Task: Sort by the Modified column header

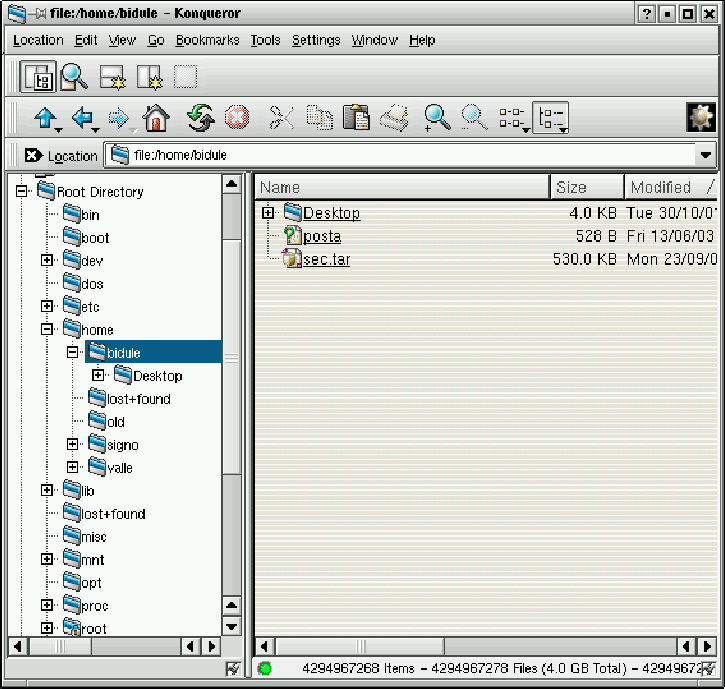Action: [670, 187]
